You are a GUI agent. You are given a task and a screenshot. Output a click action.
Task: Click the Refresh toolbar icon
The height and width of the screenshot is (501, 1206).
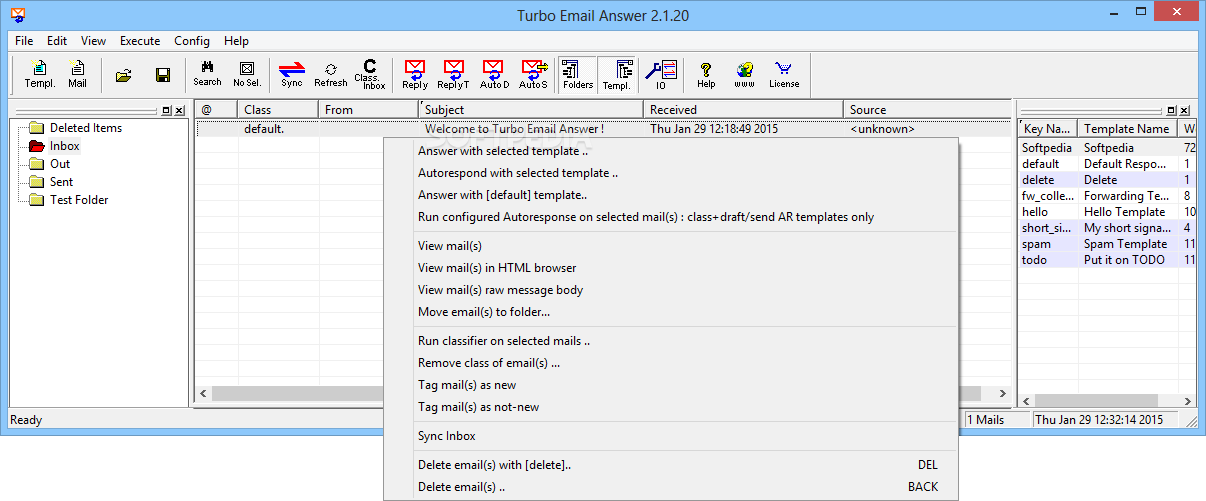pyautogui.click(x=331, y=75)
